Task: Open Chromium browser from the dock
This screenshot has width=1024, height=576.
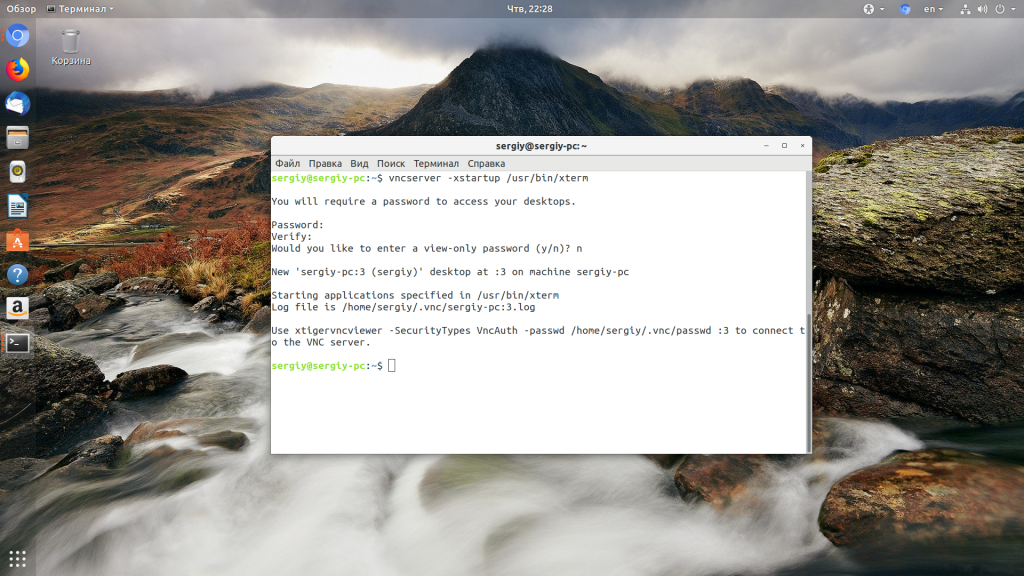Action: coord(18,37)
